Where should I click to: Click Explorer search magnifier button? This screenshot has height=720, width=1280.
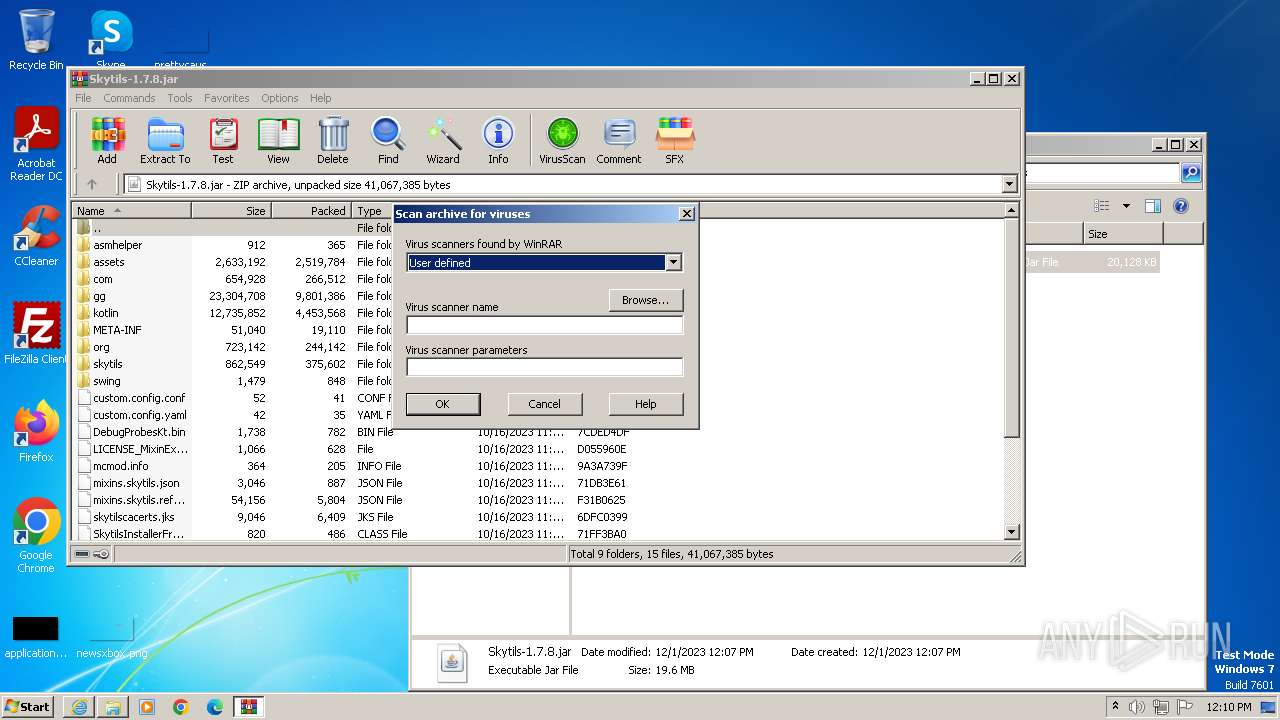(x=1190, y=173)
